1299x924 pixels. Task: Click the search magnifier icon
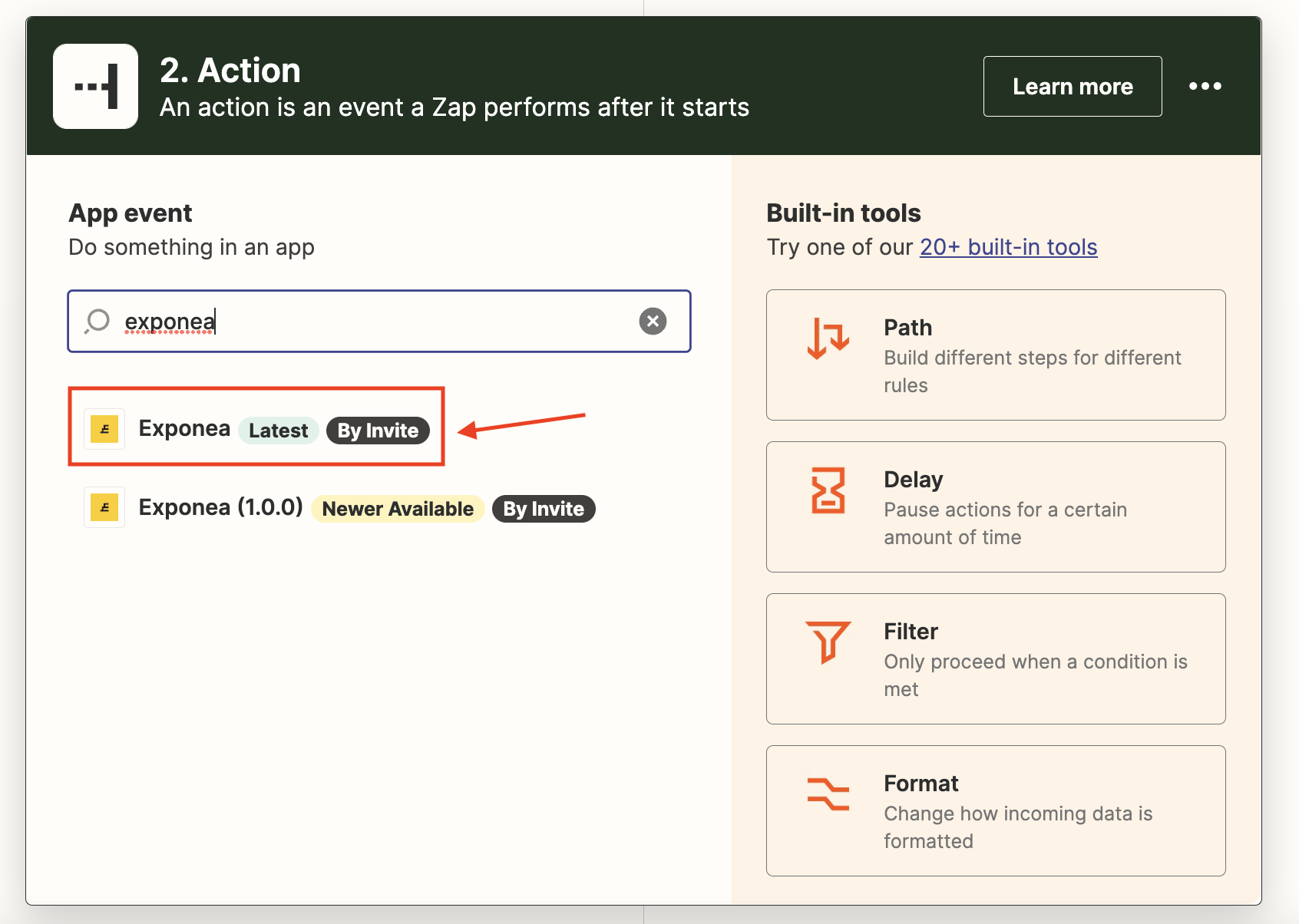click(x=98, y=321)
